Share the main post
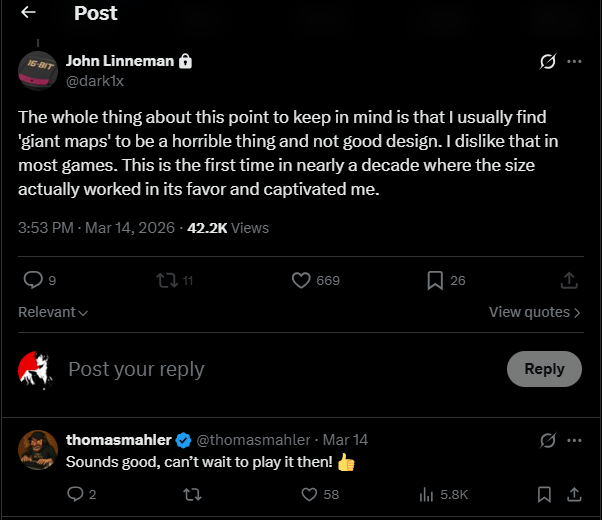Screen dimensions: 602x520 pyautogui.click(x=569, y=281)
